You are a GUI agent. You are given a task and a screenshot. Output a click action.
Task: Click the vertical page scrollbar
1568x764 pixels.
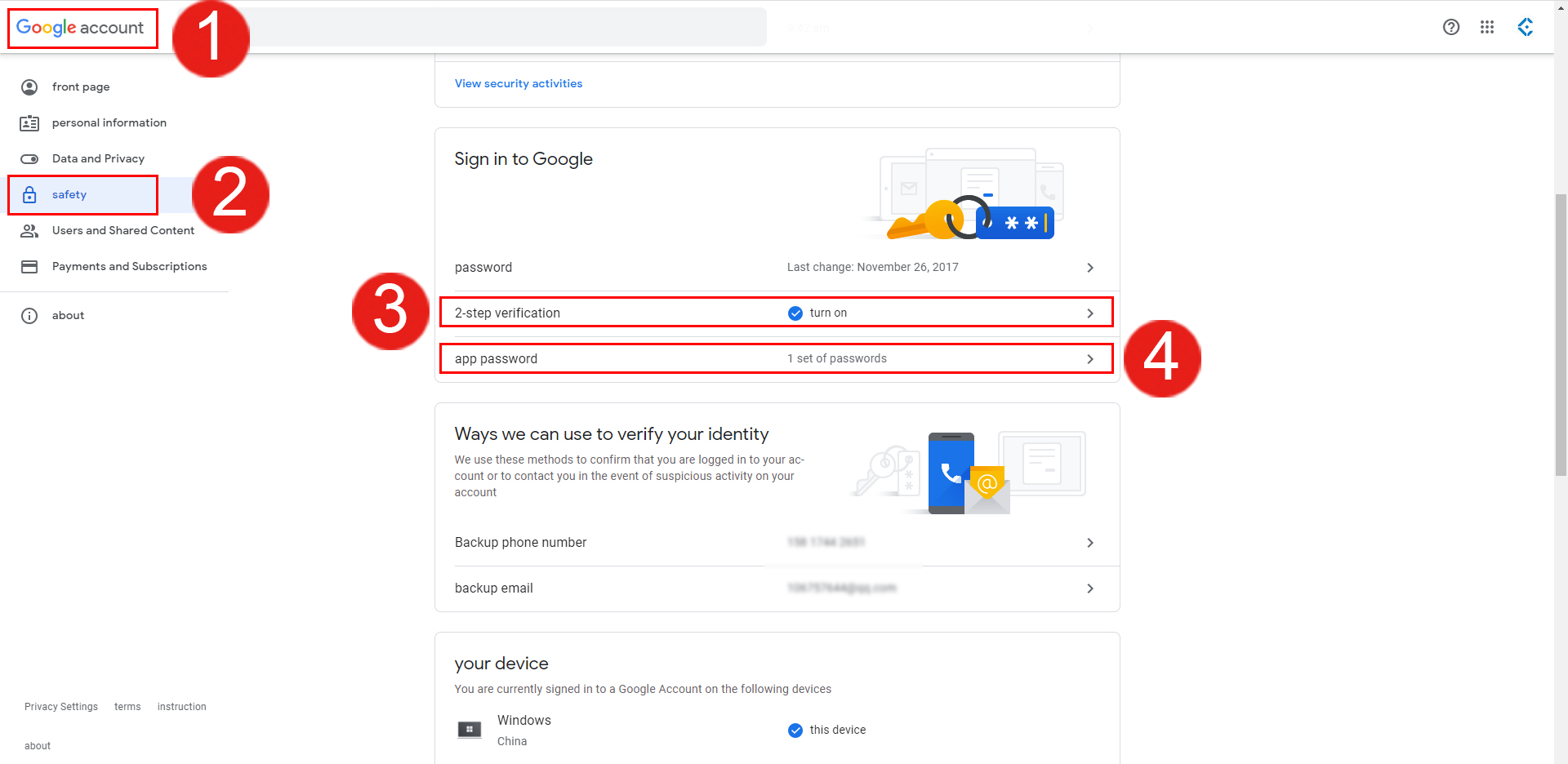[1561, 335]
